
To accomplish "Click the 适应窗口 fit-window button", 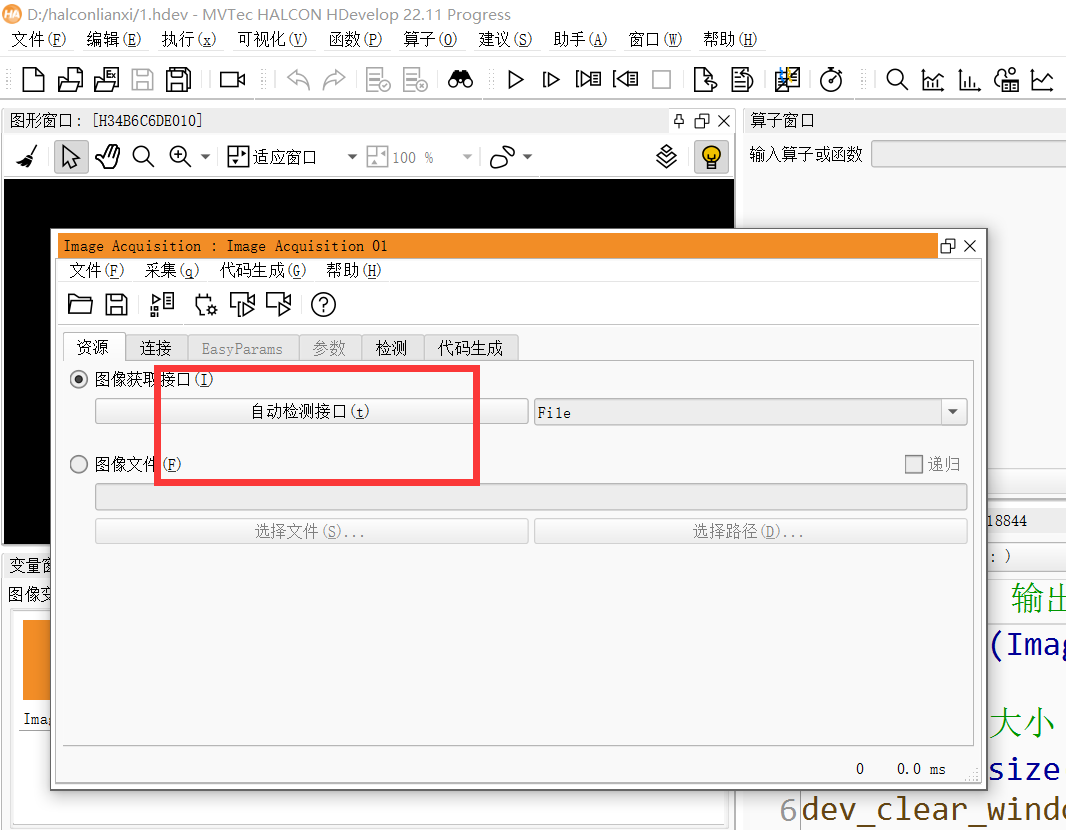I will [272, 157].
